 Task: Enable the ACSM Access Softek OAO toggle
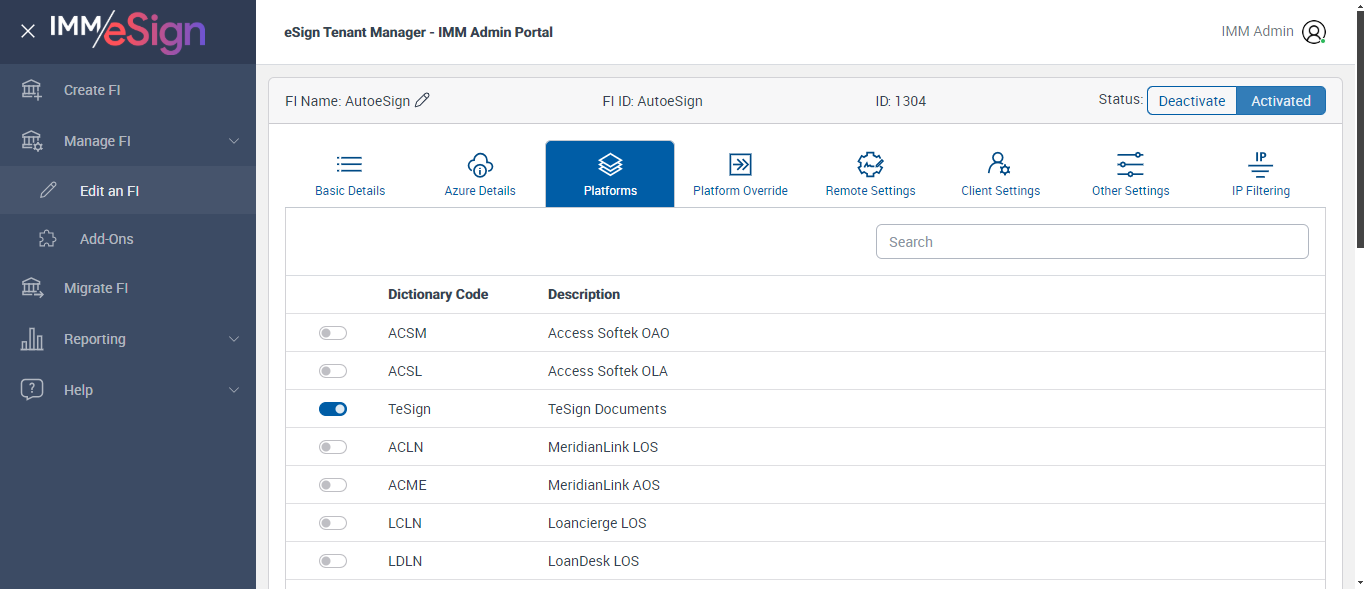pyautogui.click(x=333, y=333)
